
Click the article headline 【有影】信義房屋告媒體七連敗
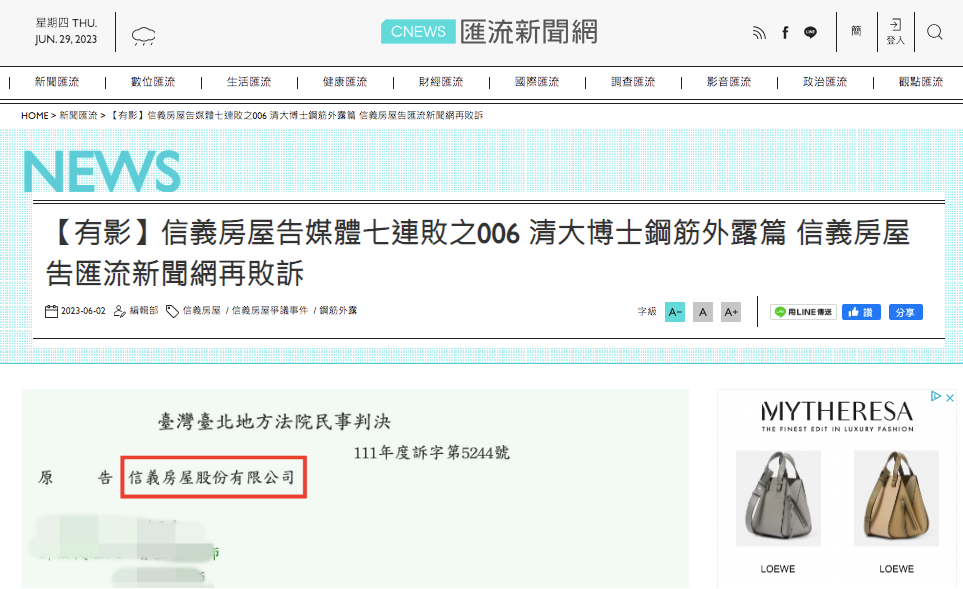tap(478, 252)
